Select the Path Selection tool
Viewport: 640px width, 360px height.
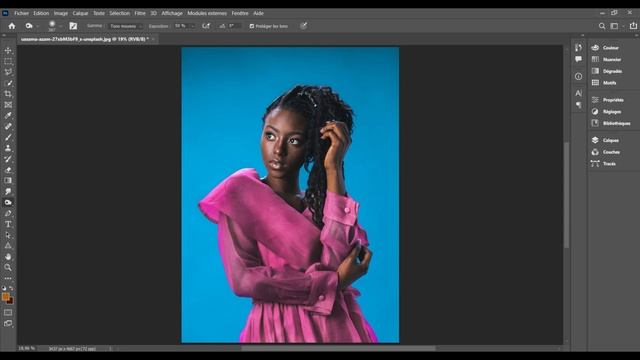pos(8,235)
